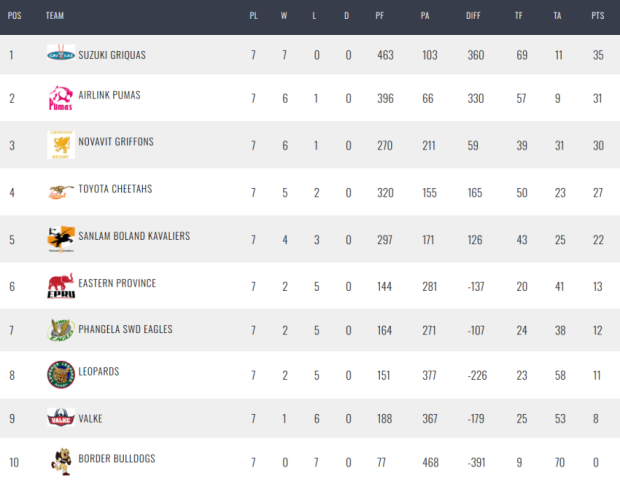The image size is (620, 484).
Task: Click the Leopards round badge
Action: point(61,374)
